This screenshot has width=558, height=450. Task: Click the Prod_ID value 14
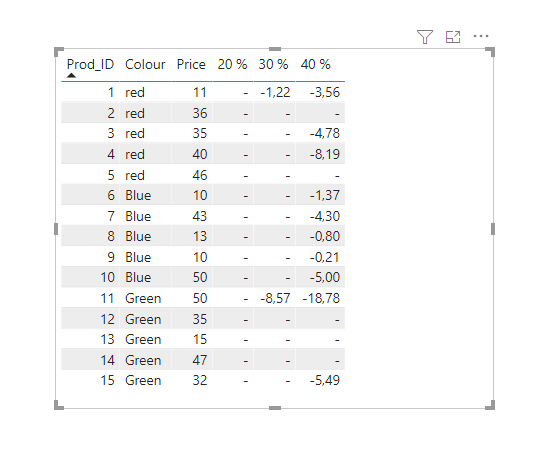pos(107,360)
